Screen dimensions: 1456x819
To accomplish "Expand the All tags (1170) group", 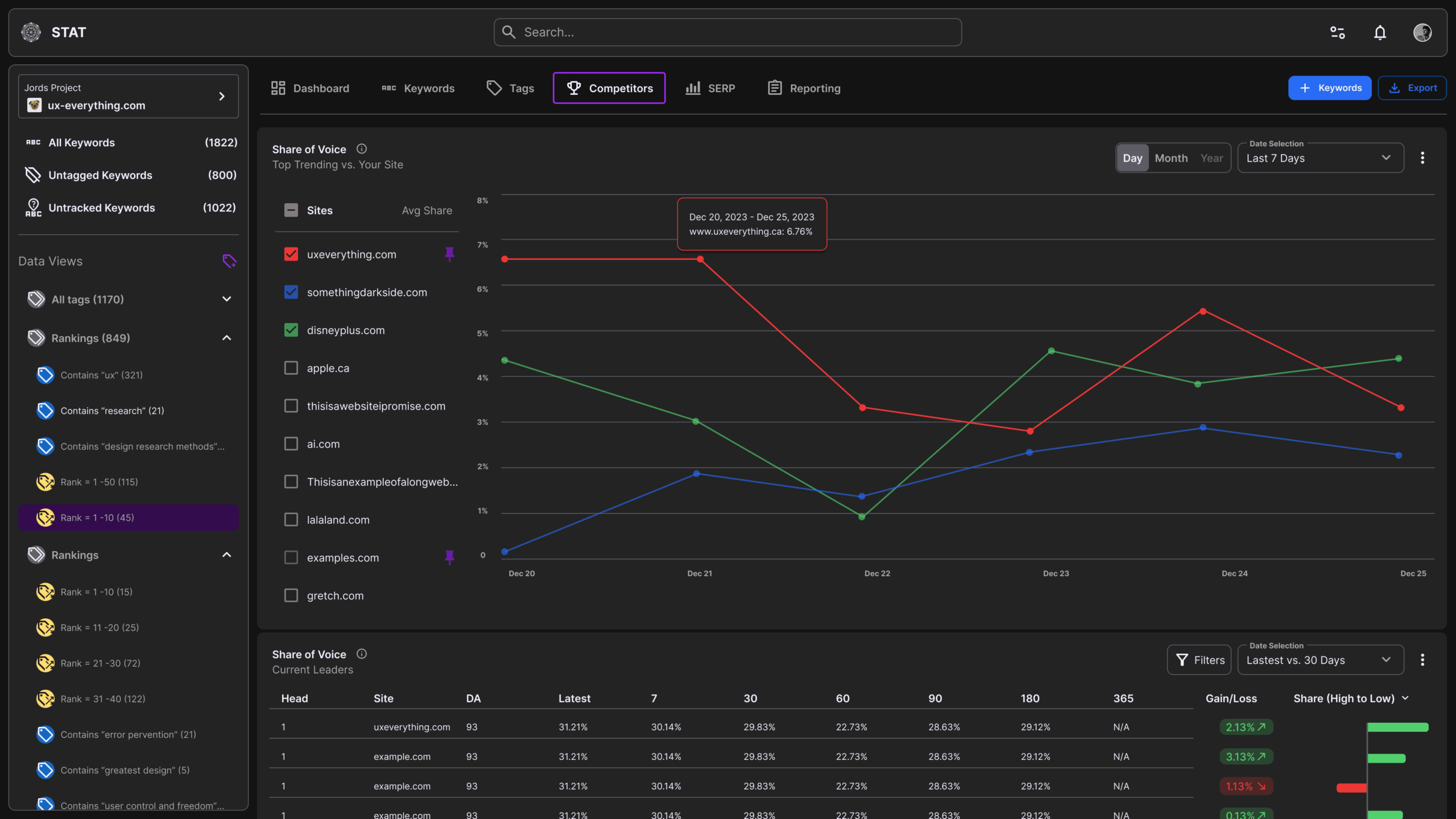I will [x=226, y=299].
